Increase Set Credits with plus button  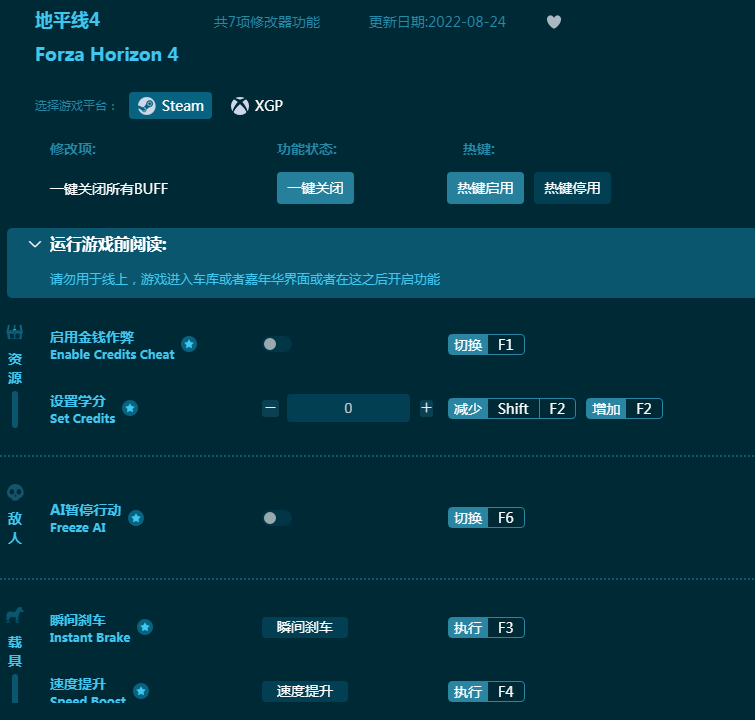tap(426, 408)
